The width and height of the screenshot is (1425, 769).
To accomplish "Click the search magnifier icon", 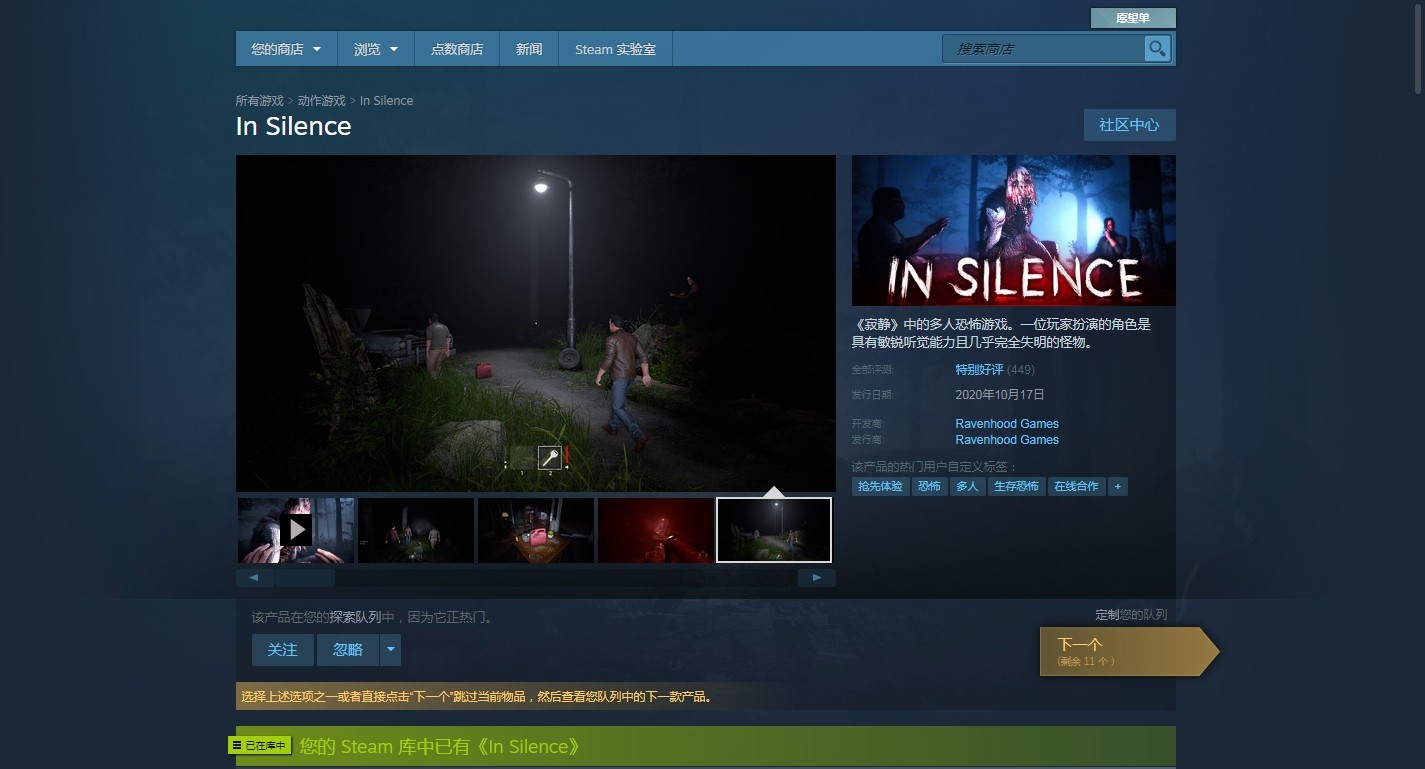I will (1157, 48).
